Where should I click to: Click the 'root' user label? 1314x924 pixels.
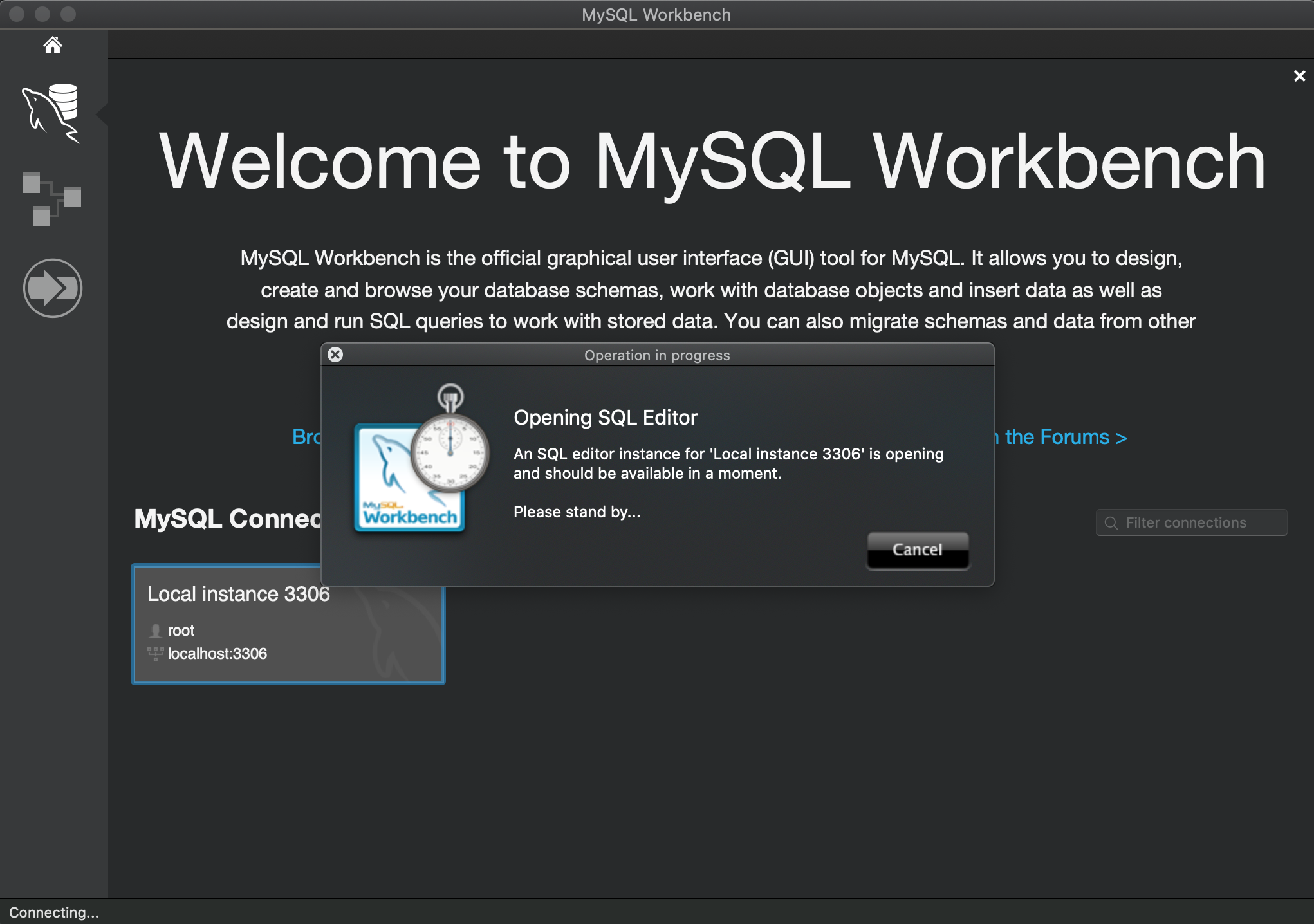point(181,631)
